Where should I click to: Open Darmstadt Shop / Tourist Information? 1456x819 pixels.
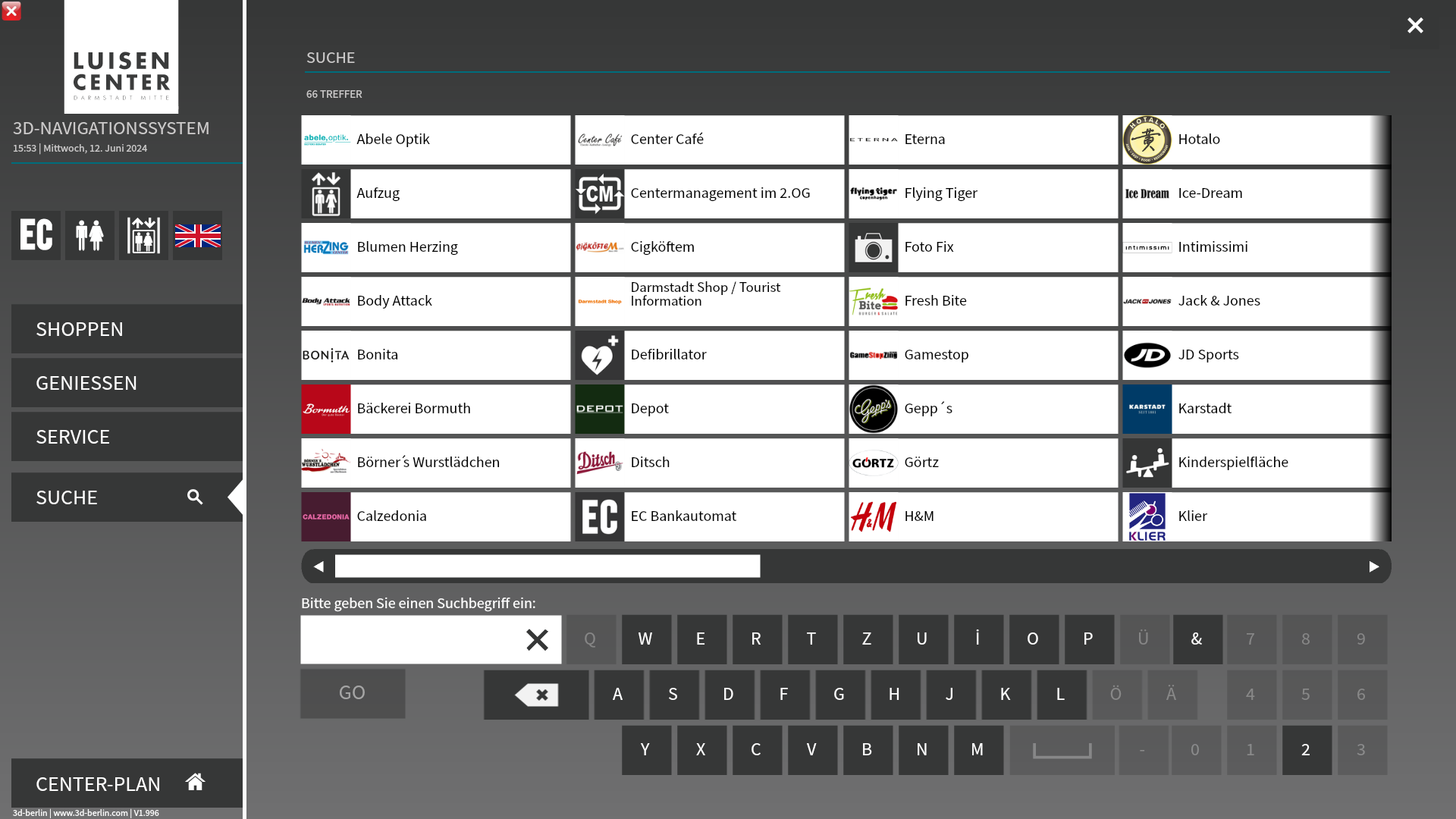[x=710, y=301]
